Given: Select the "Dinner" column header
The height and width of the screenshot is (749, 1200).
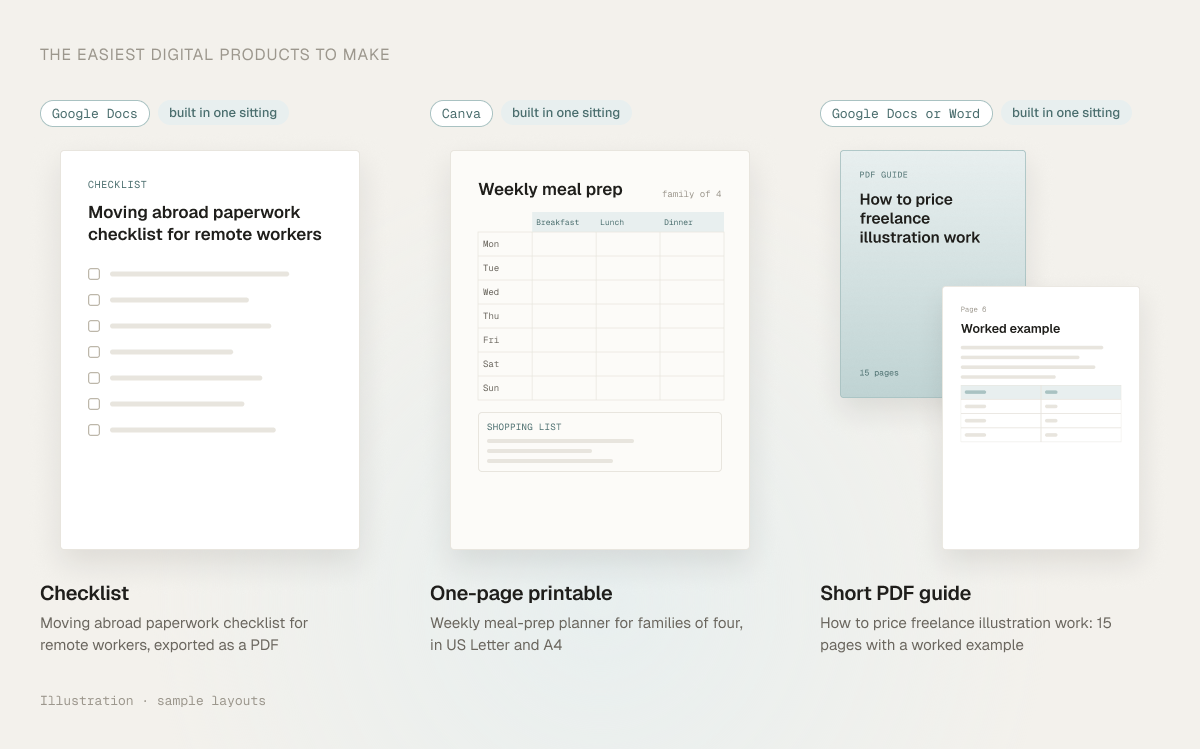Looking at the screenshot, I should point(692,222).
